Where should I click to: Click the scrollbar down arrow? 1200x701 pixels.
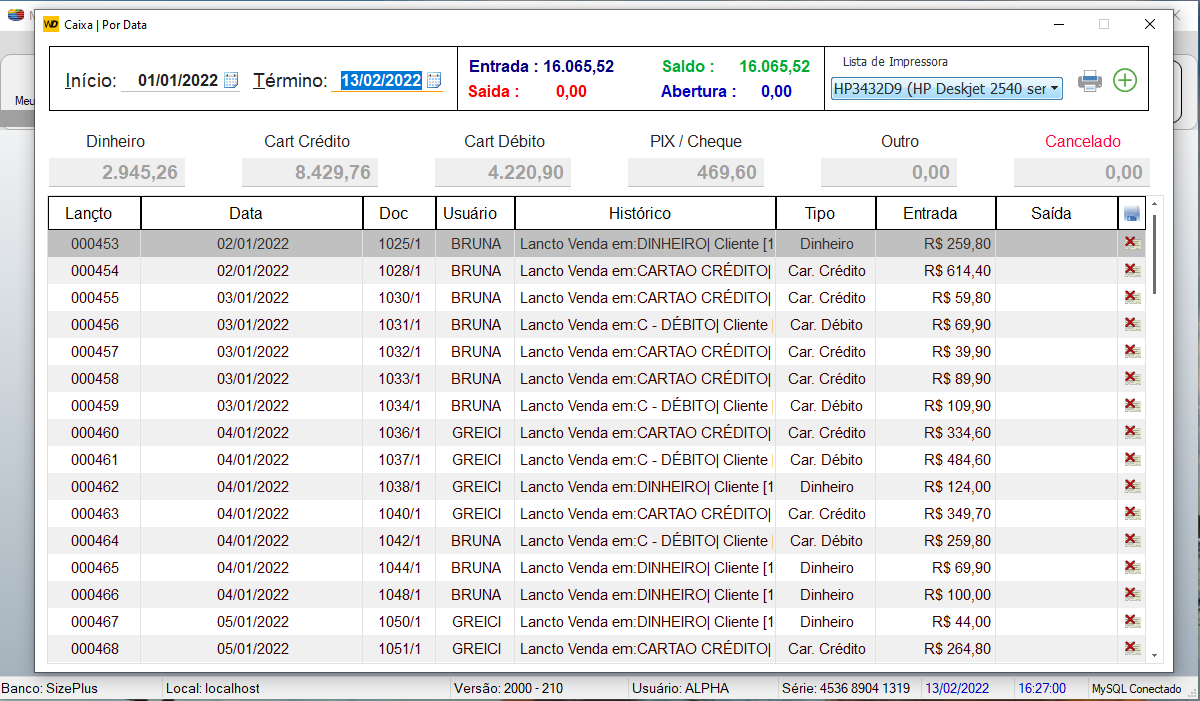pyautogui.click(x=1155, y=655)
